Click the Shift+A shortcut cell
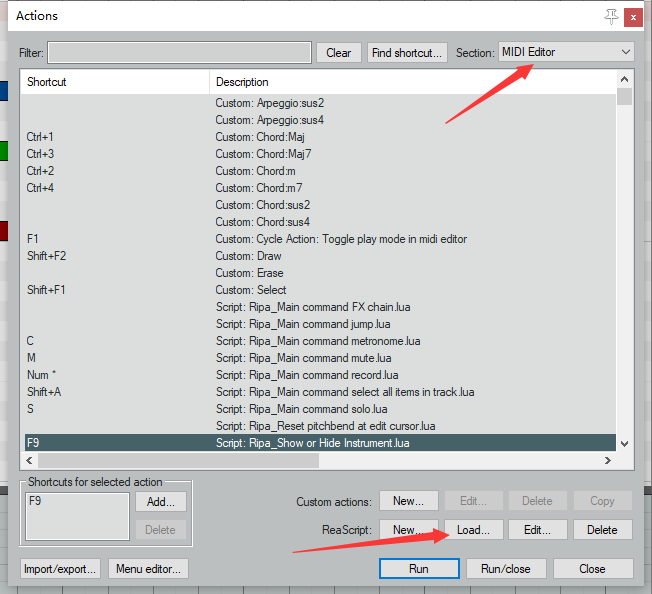 [x=44, y=392]
